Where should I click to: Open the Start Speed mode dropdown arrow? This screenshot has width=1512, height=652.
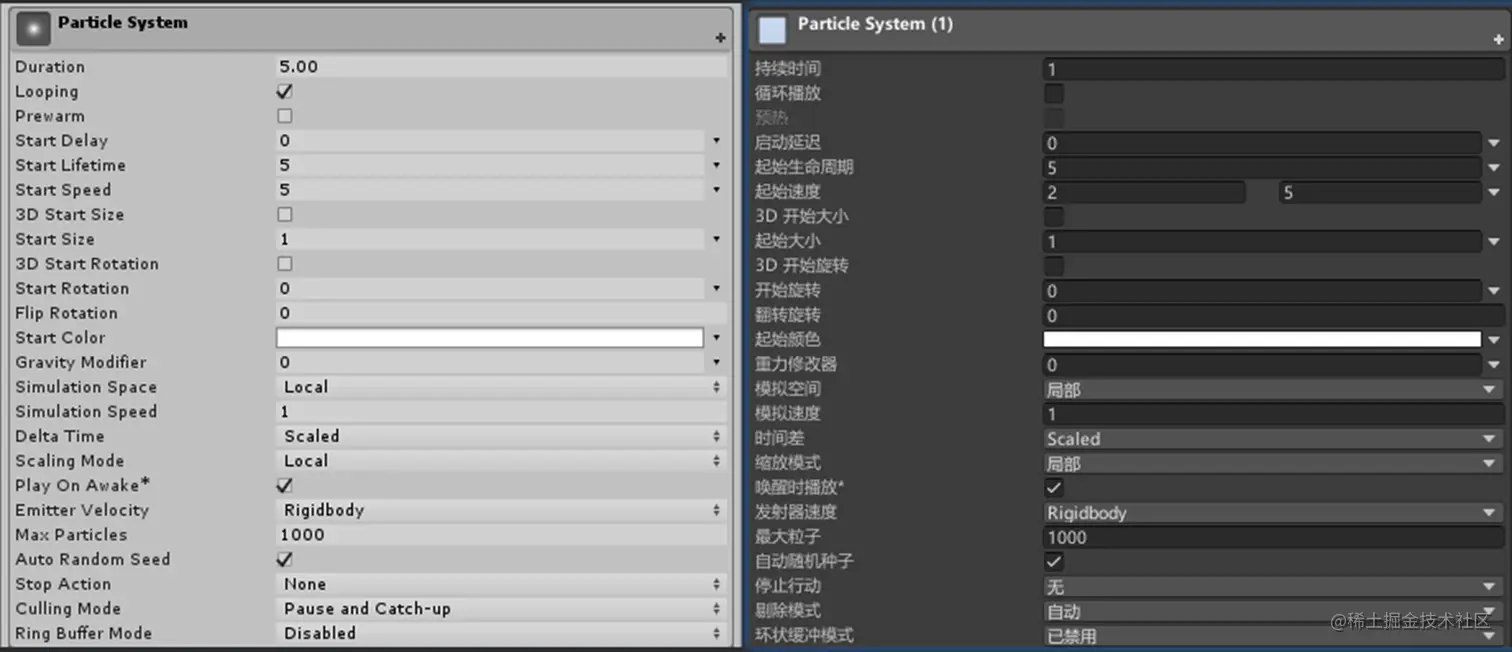point(717,190)
